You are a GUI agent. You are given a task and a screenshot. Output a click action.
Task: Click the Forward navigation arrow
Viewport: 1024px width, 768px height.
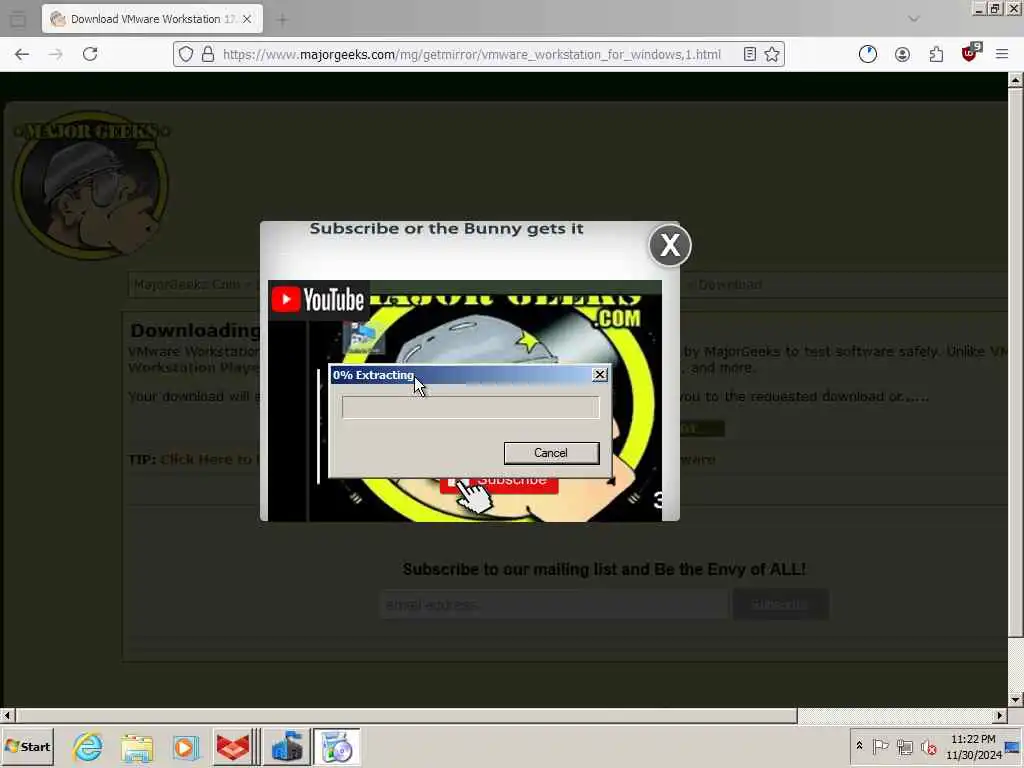point(56,54)
